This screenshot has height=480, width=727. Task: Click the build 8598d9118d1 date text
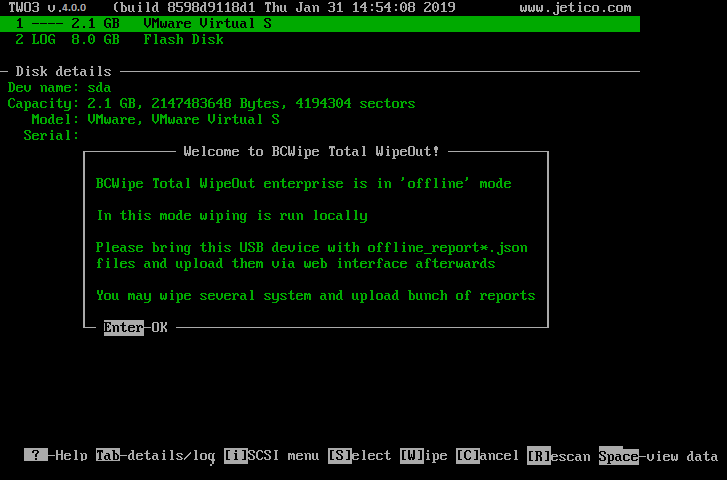284,8
